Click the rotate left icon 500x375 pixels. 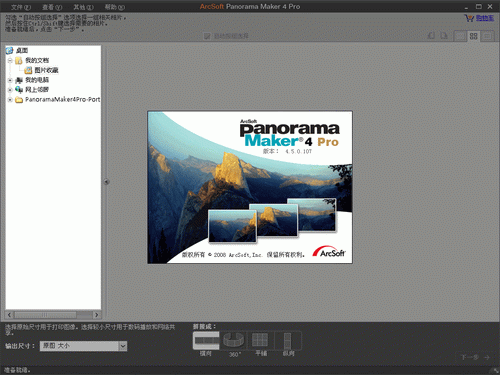tap(431, 35)
